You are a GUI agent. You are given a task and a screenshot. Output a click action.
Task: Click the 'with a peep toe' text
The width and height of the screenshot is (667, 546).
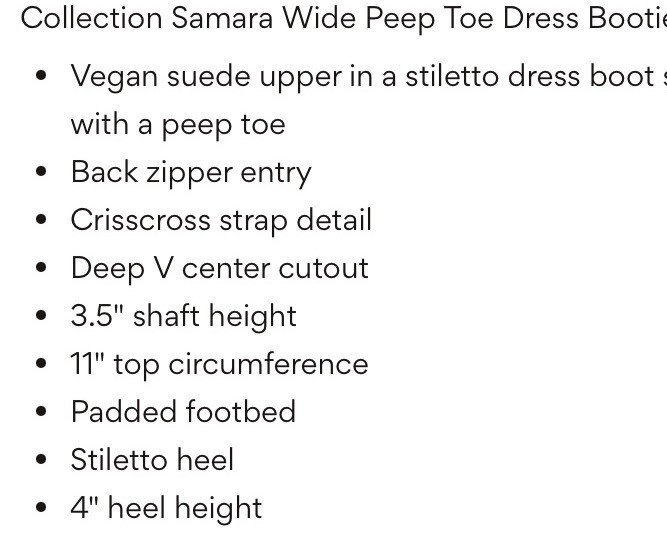[x=177, y=124]
